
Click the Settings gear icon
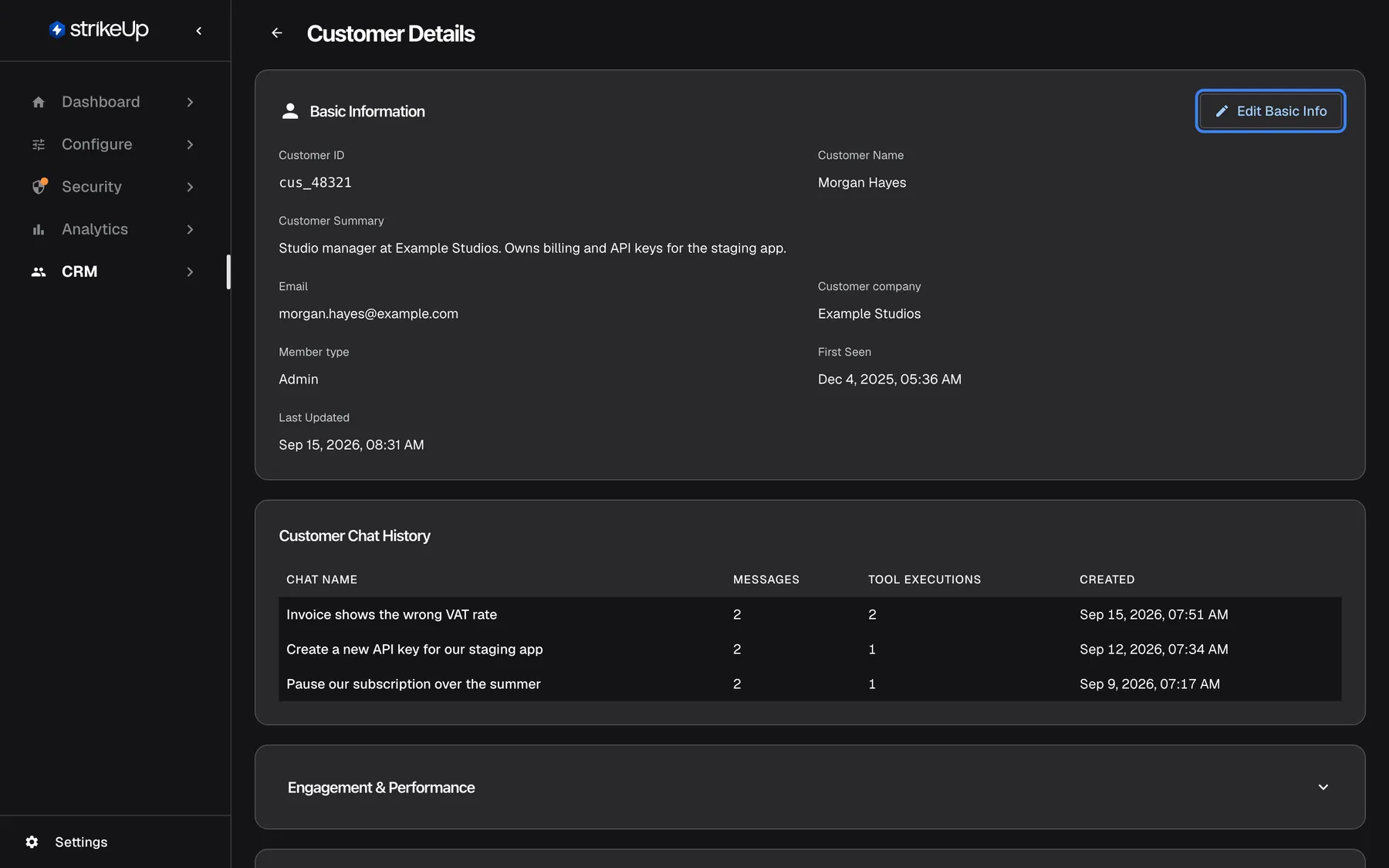pos(32,842)
